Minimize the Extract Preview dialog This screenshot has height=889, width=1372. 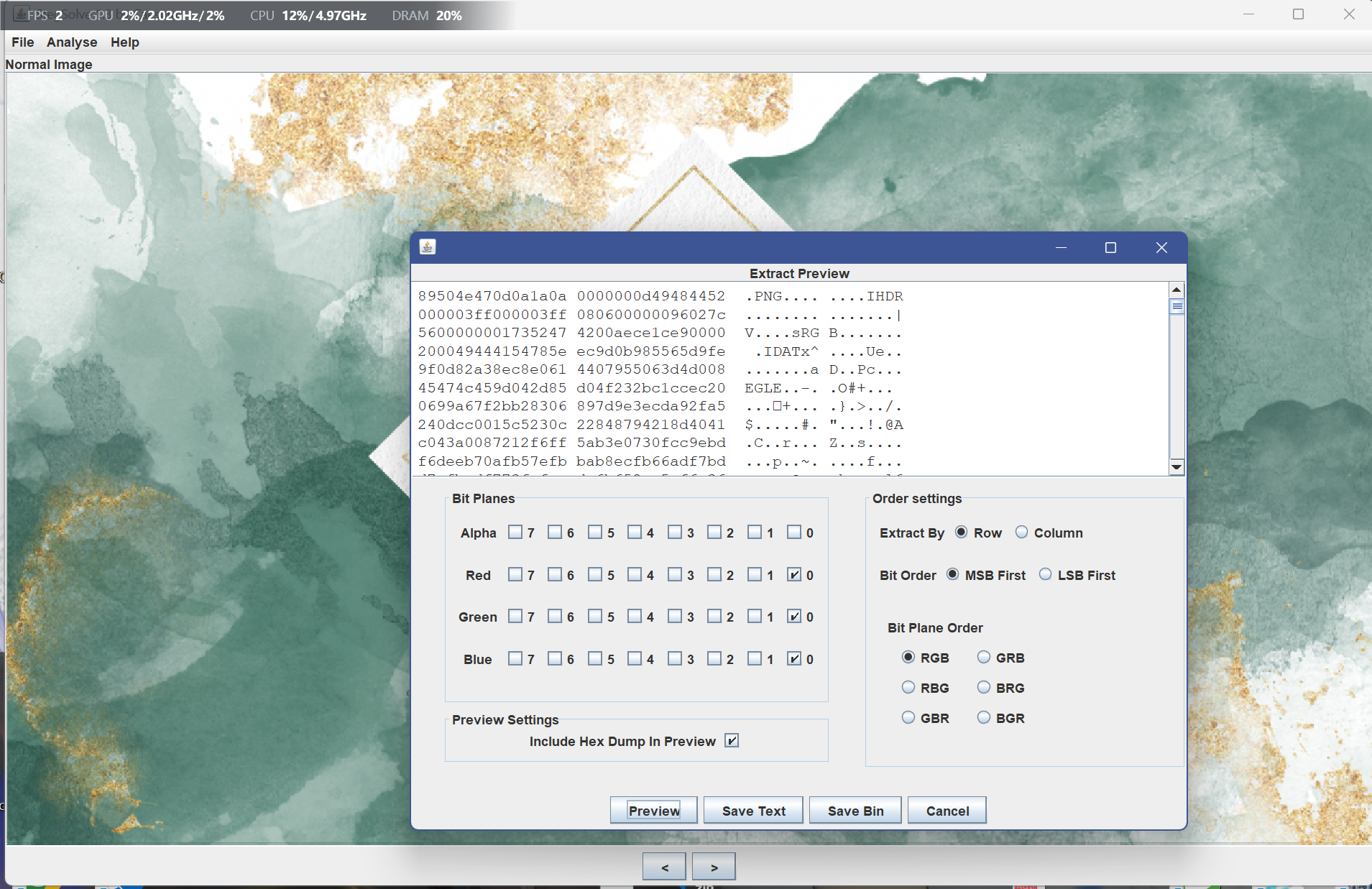pos(1061,248)
